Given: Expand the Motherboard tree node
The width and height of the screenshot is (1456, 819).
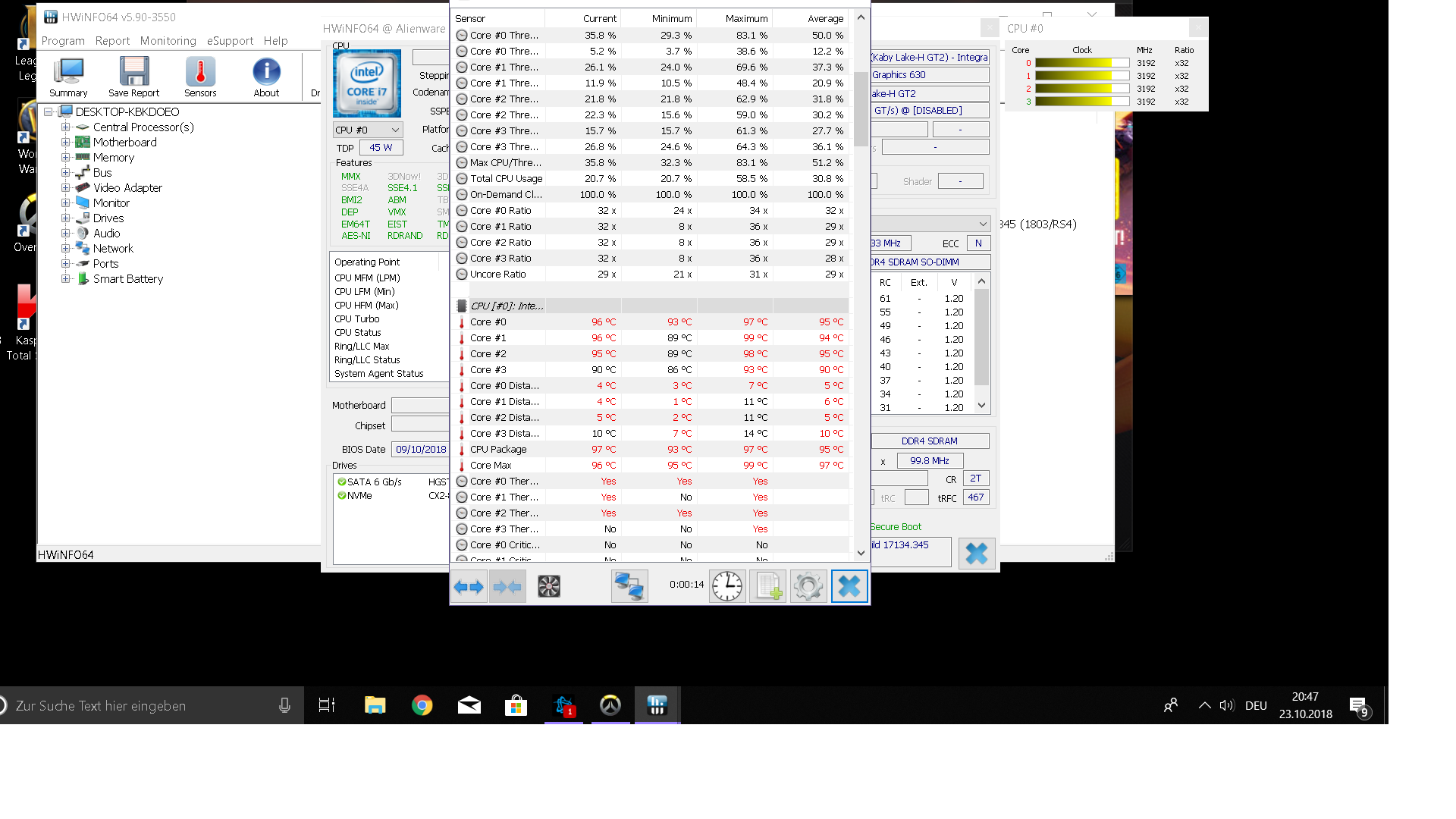Looking at the screenshot, I should point(66,143).
